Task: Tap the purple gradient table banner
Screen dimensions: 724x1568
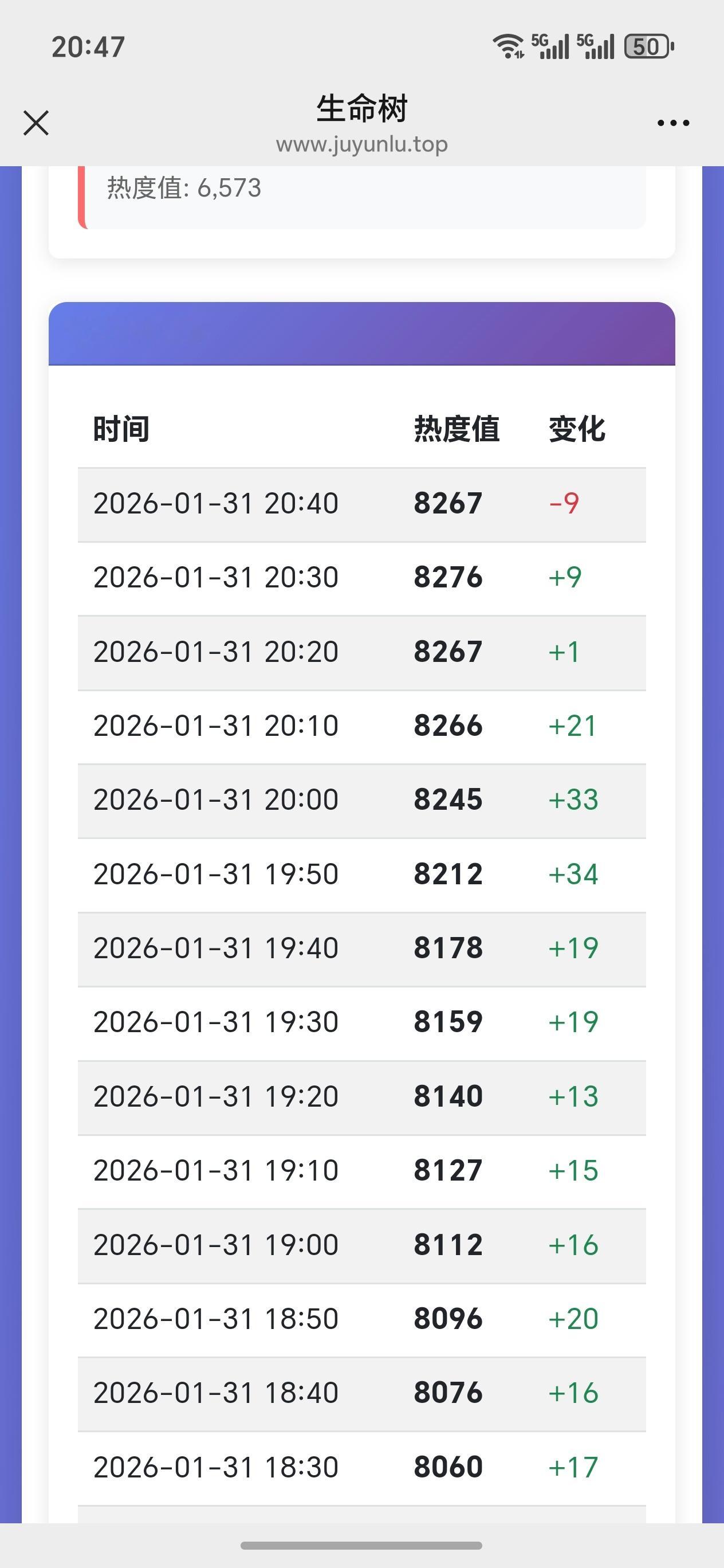Action: click(361, 334)
